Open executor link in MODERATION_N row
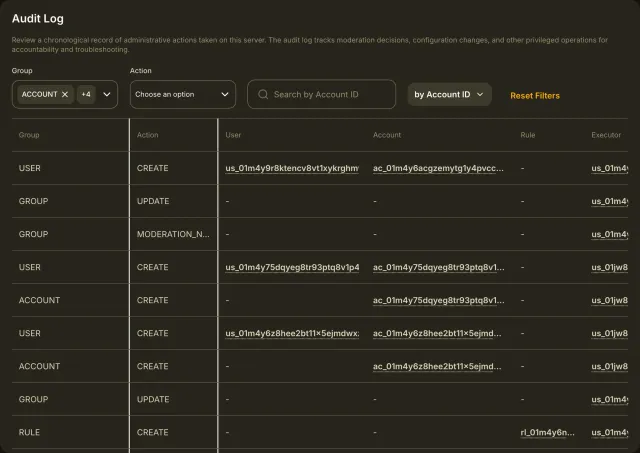This screenshot has width=640, height=453. 609,234
